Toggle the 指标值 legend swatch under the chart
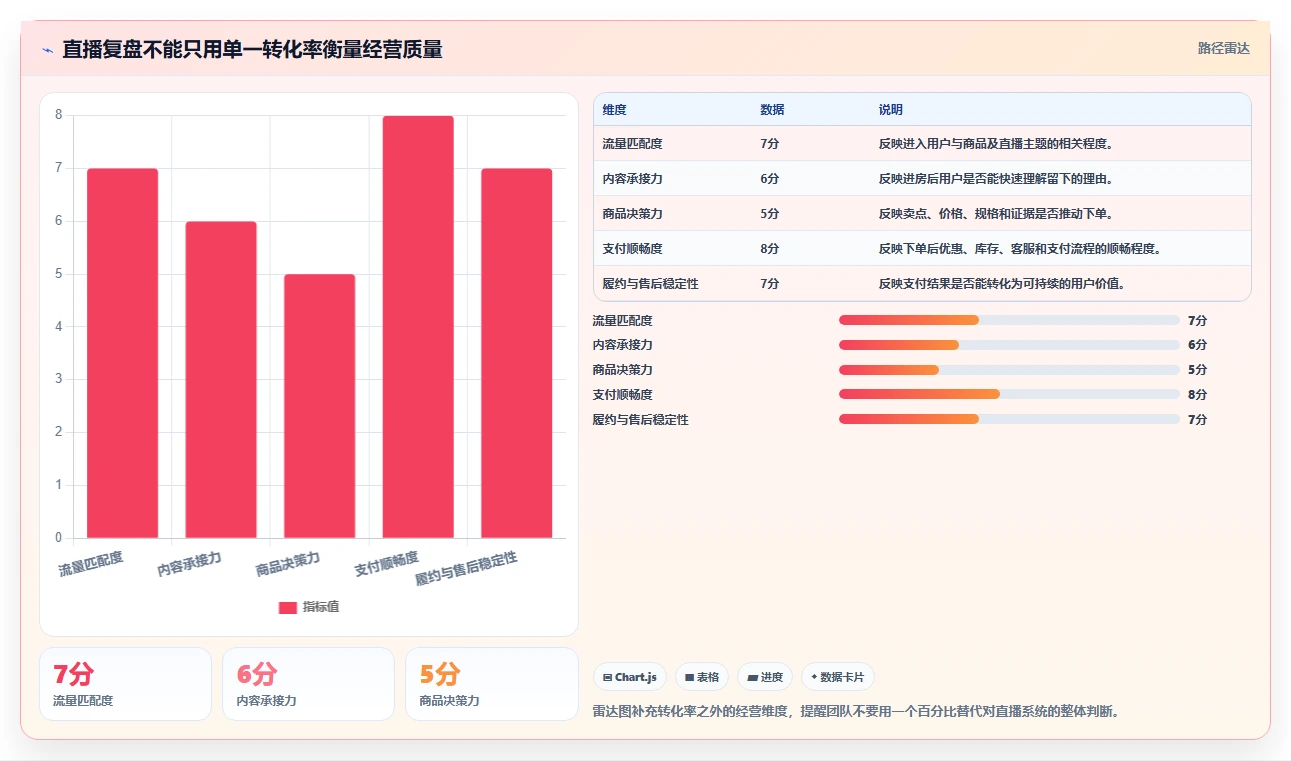 point(288,607)
